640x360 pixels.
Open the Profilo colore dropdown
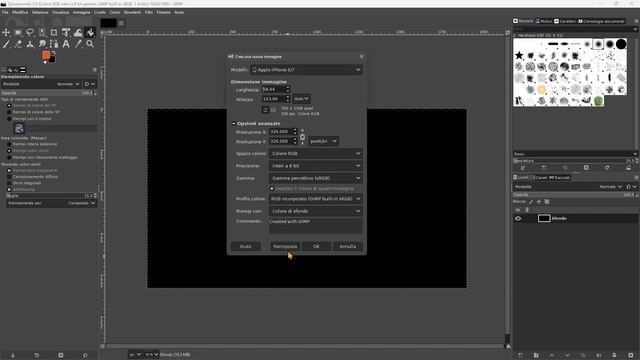pos(316,199)
